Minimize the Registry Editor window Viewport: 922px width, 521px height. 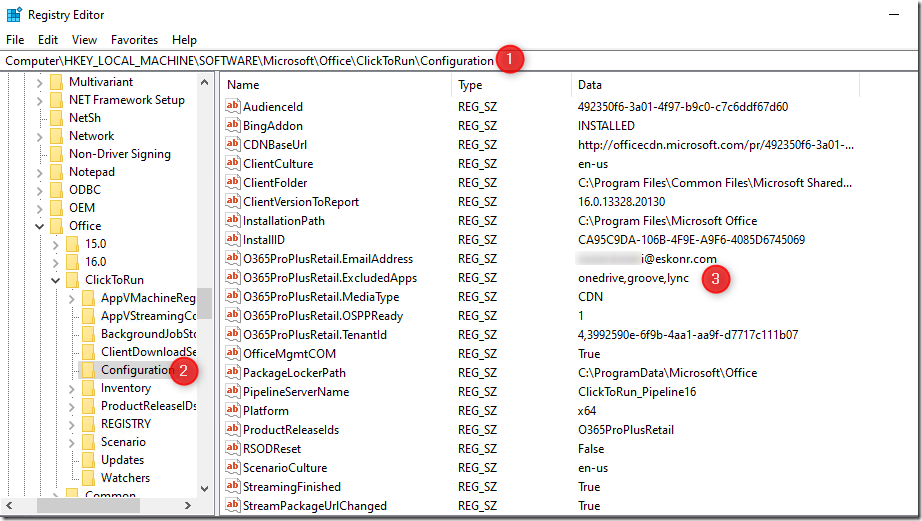894,15
